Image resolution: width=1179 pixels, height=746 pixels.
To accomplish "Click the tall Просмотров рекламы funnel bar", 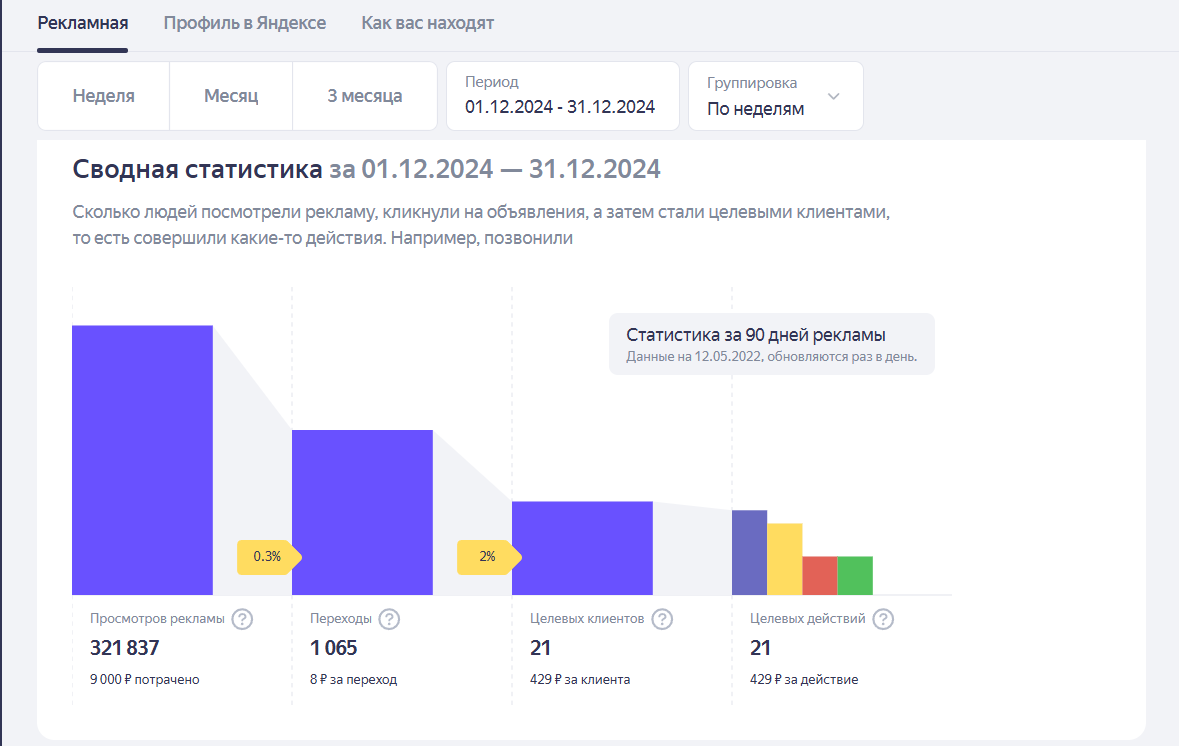I will coord(142,460).
